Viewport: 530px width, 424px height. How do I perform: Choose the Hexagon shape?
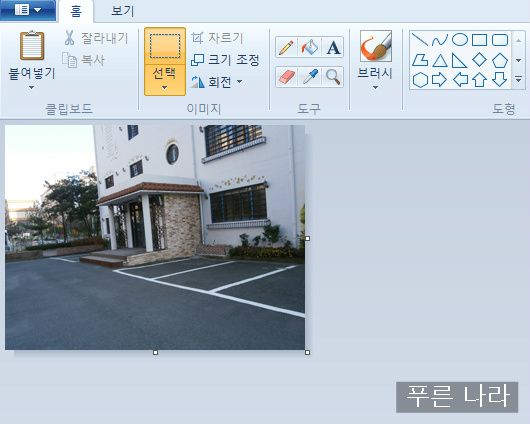pos(420,80)
